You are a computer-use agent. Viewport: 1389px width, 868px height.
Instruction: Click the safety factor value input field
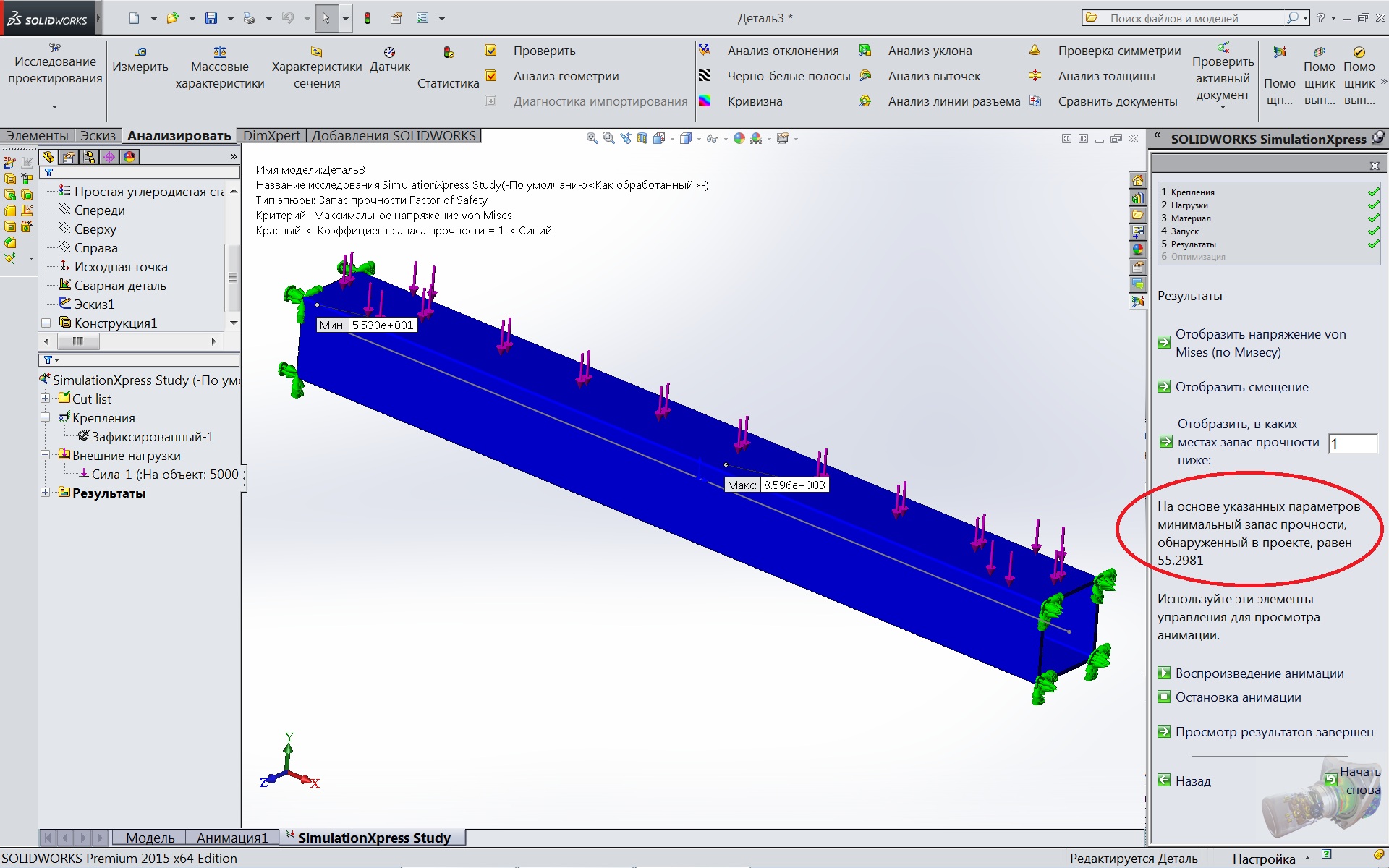point(1351,443)
